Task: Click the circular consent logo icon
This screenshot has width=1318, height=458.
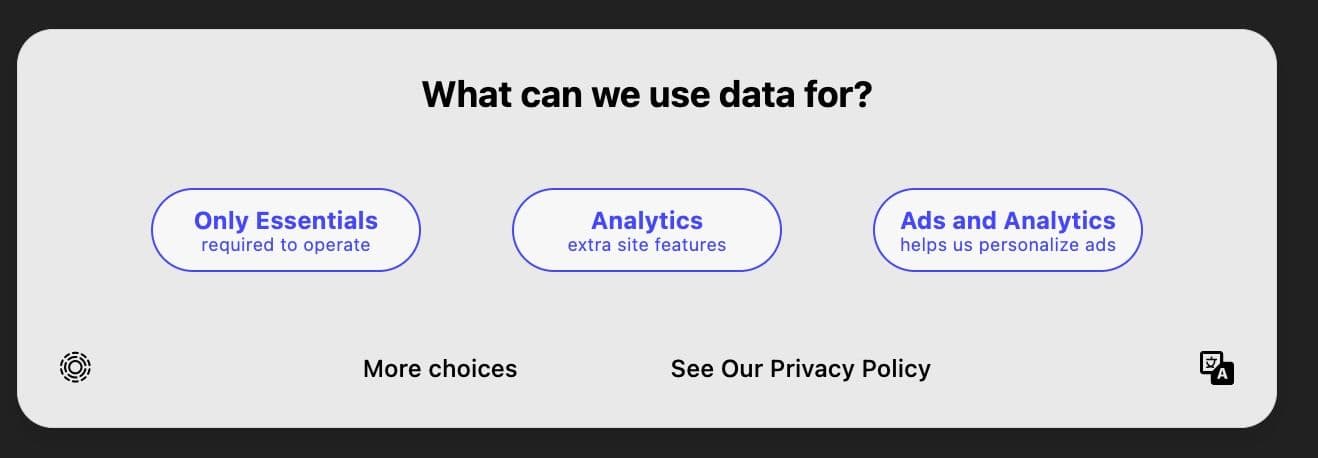Action: [76, 367]
